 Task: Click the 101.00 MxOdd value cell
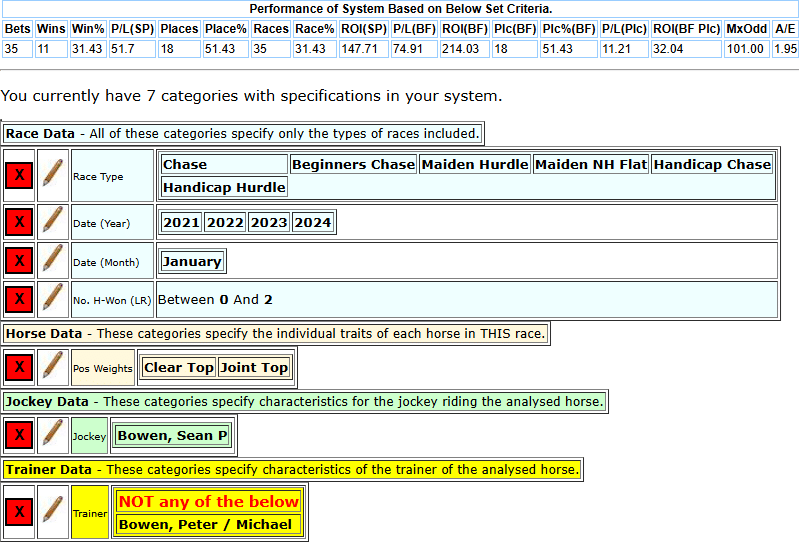747,49
